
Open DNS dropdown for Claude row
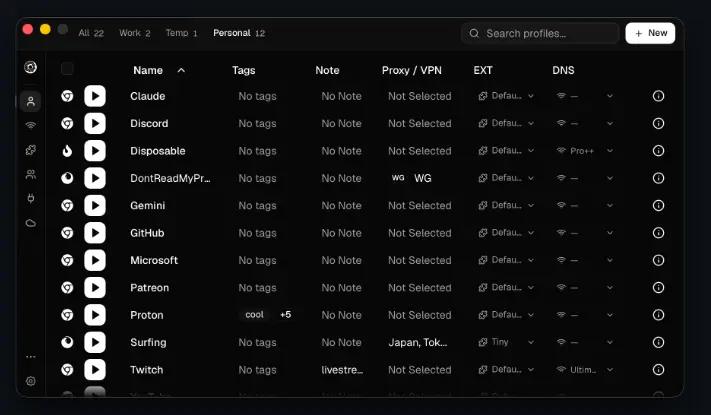585,96
